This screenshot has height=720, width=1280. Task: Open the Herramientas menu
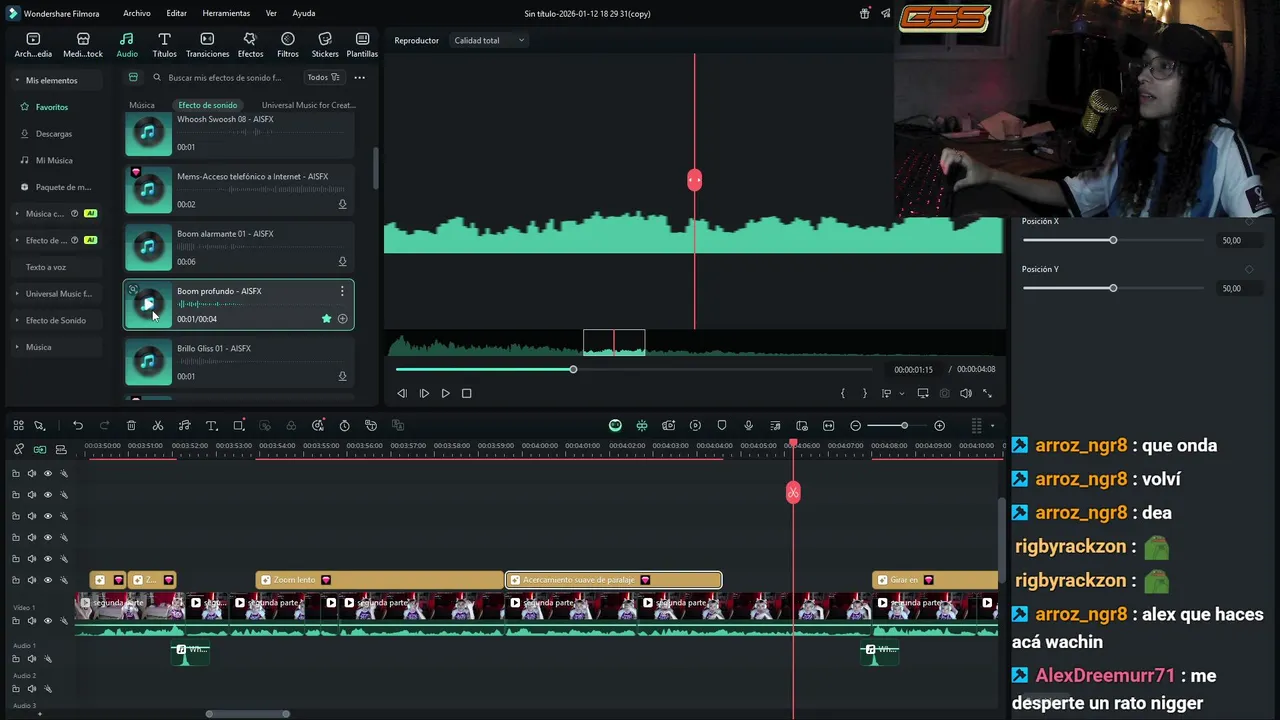click(226, 13)
